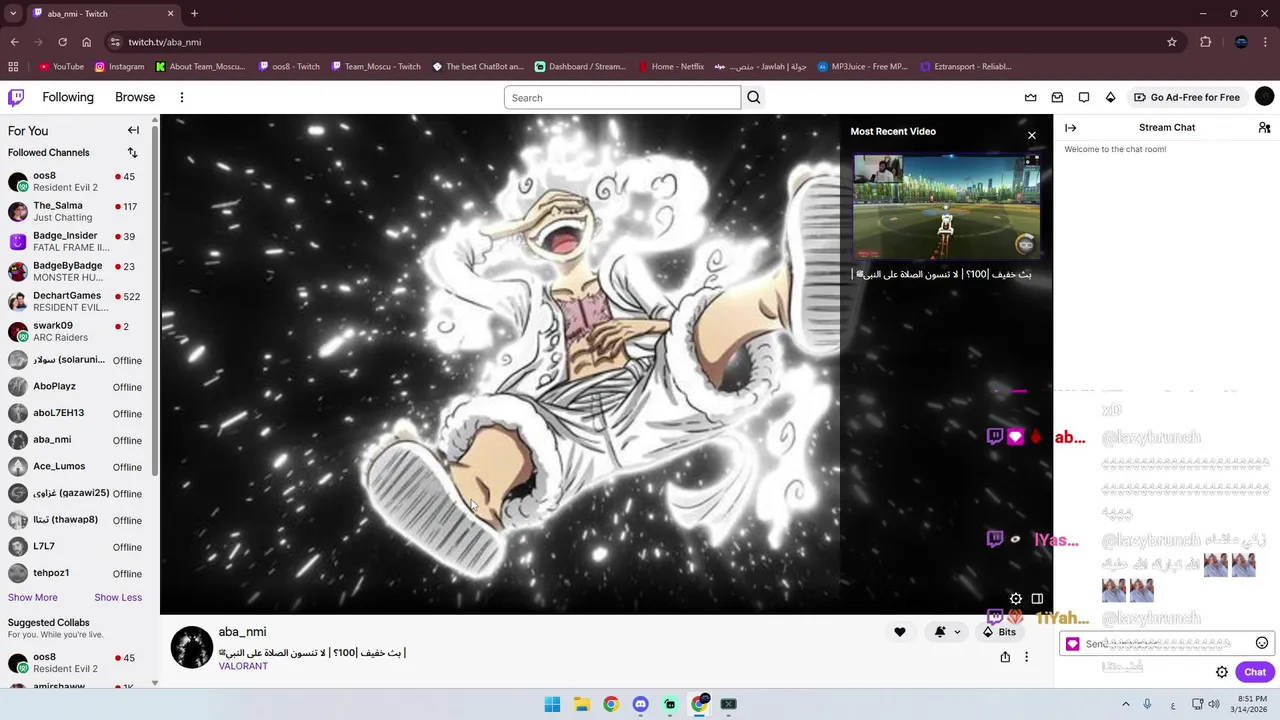The image size is (1280, 720).
Task: Open the MP3Juice bookmark
Action: tap(862, 67)
